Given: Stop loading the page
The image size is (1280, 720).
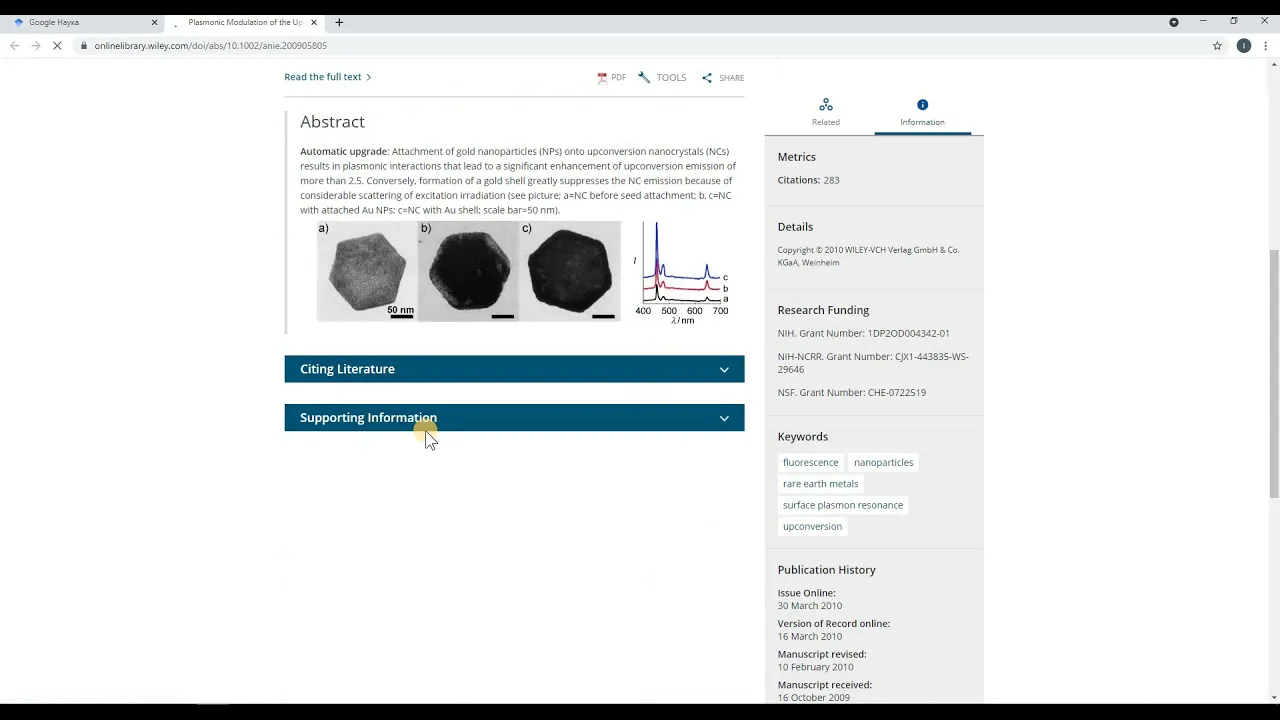Looking at the screenshot, I should (57, 46).
